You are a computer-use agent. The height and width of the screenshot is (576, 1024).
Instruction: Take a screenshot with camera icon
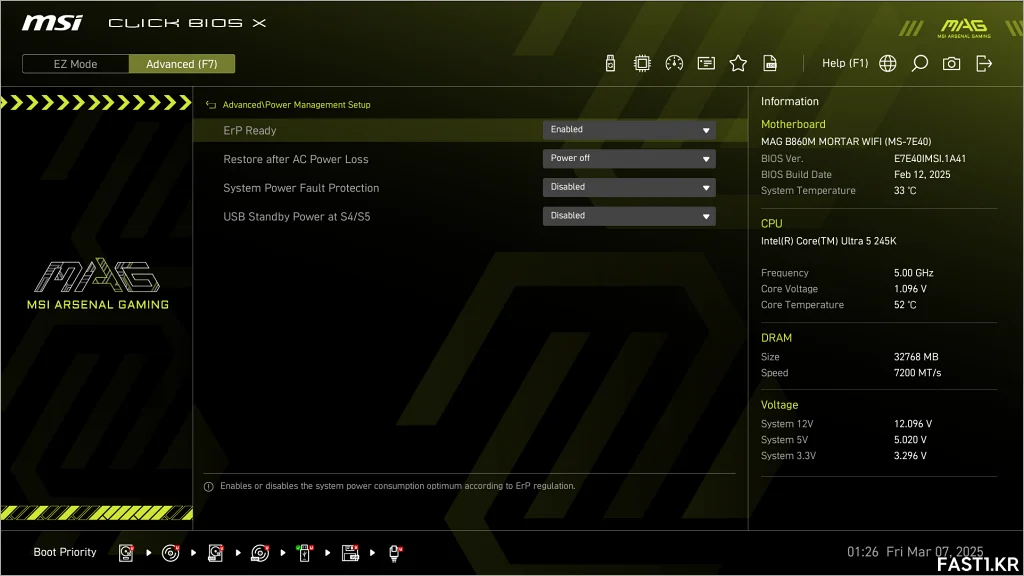pyautogui.click(x=952, y=63)
